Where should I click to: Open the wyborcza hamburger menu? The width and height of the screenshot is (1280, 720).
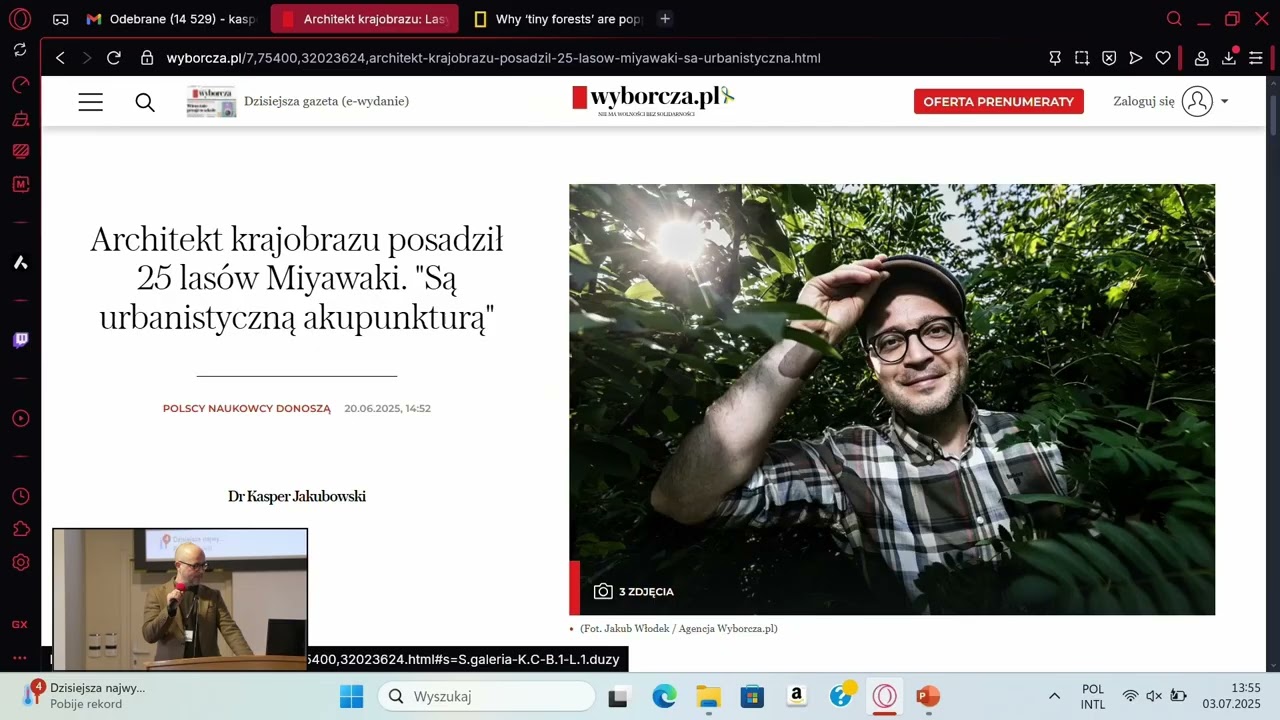click(x=90, y=102)
